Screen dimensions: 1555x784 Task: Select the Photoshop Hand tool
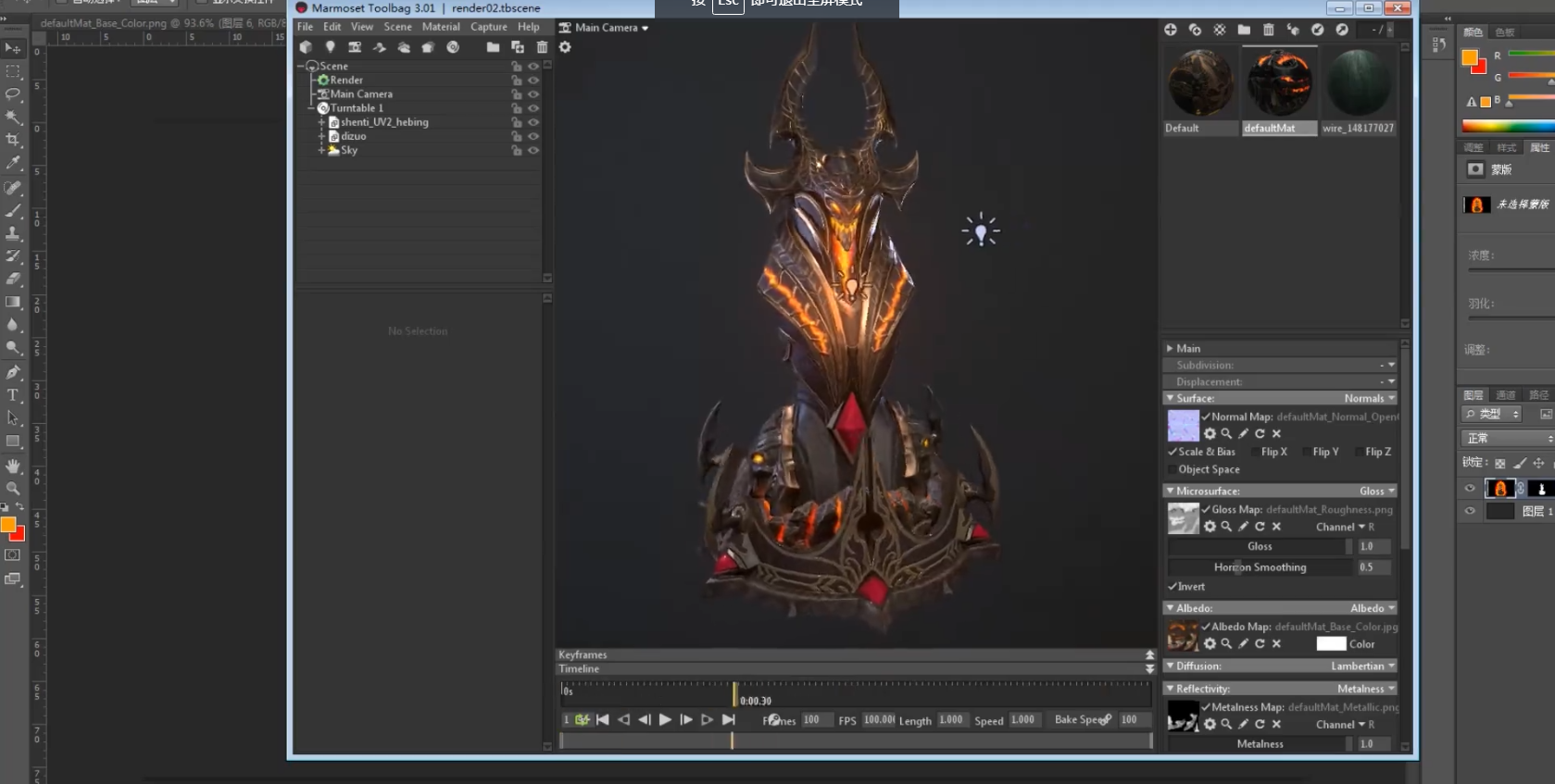[x=13, y=466]
